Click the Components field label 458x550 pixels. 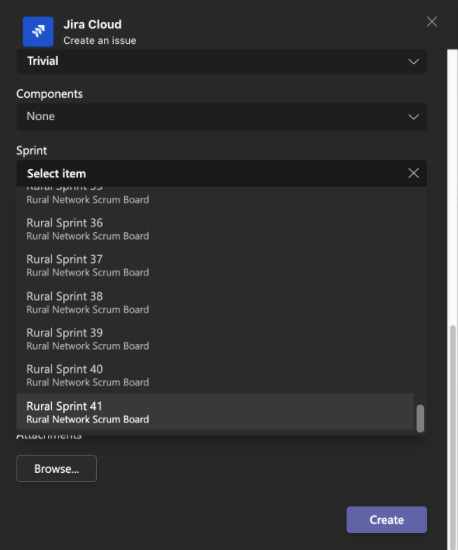(x=49, y=94)
